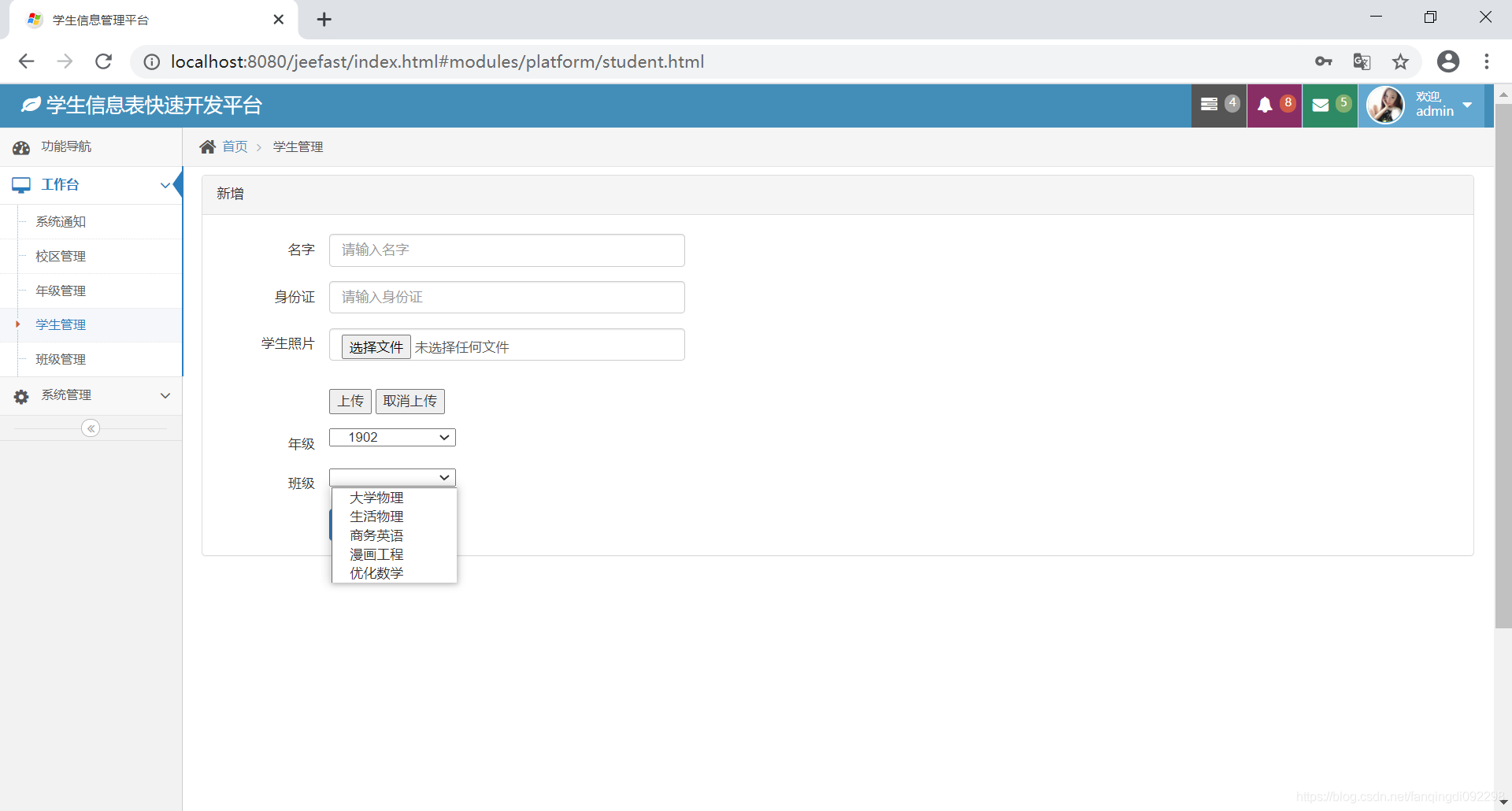Expand the 系统管理 menu chevron
The image size is (1512, 811).
[x=165, y=395]
